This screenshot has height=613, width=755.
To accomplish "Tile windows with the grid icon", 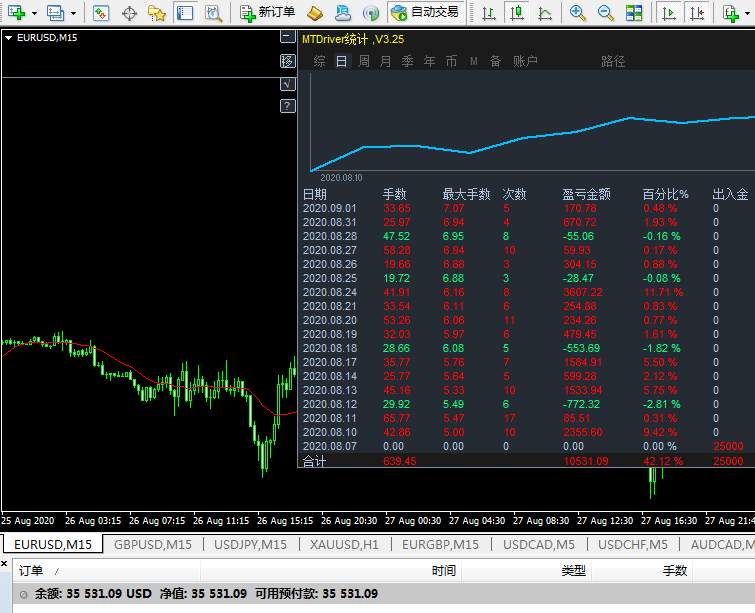I will point(634,13).
